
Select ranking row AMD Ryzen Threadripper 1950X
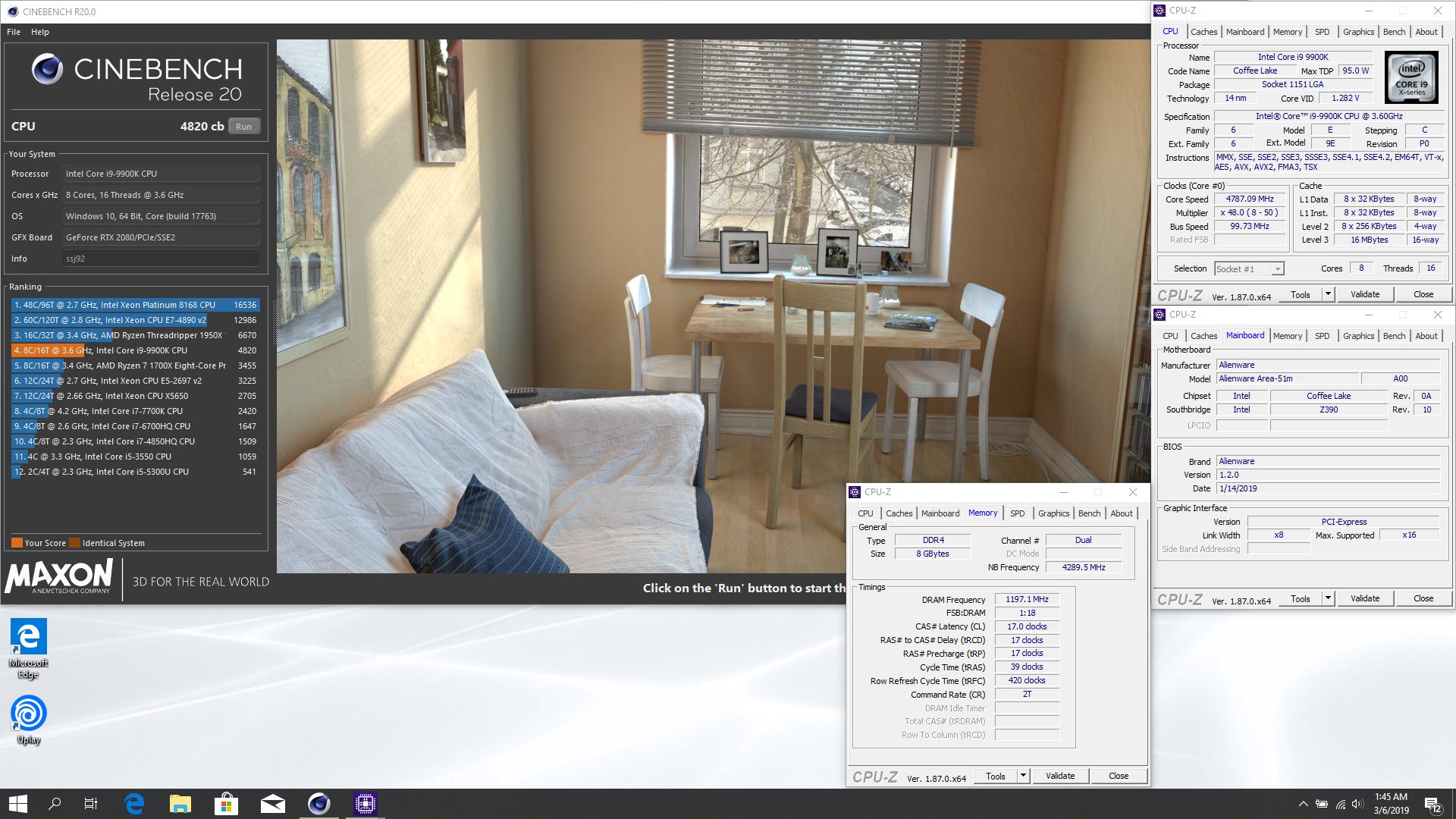pyautogui.click(x=135, y=335)
